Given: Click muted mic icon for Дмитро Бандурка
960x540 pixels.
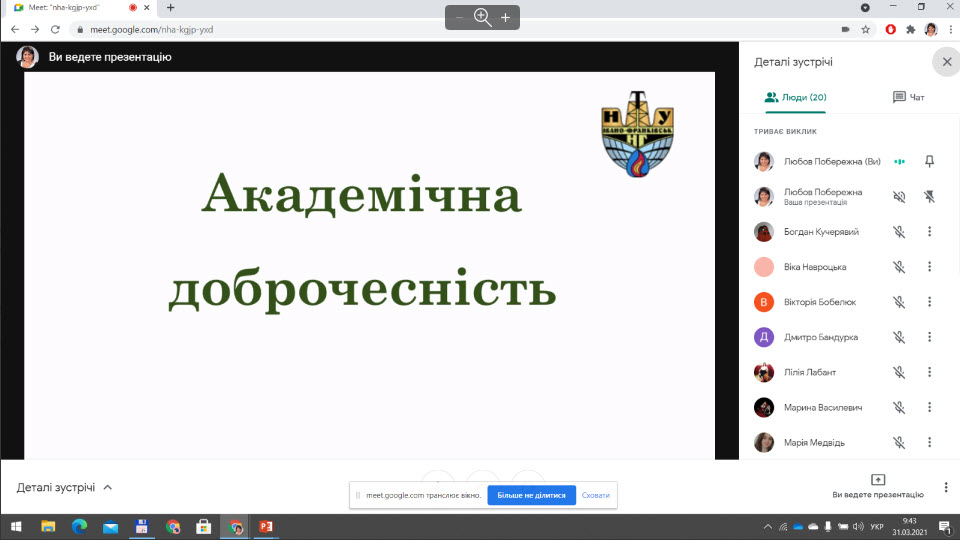Looking at the screenshot, I should (x=899, y=337).
